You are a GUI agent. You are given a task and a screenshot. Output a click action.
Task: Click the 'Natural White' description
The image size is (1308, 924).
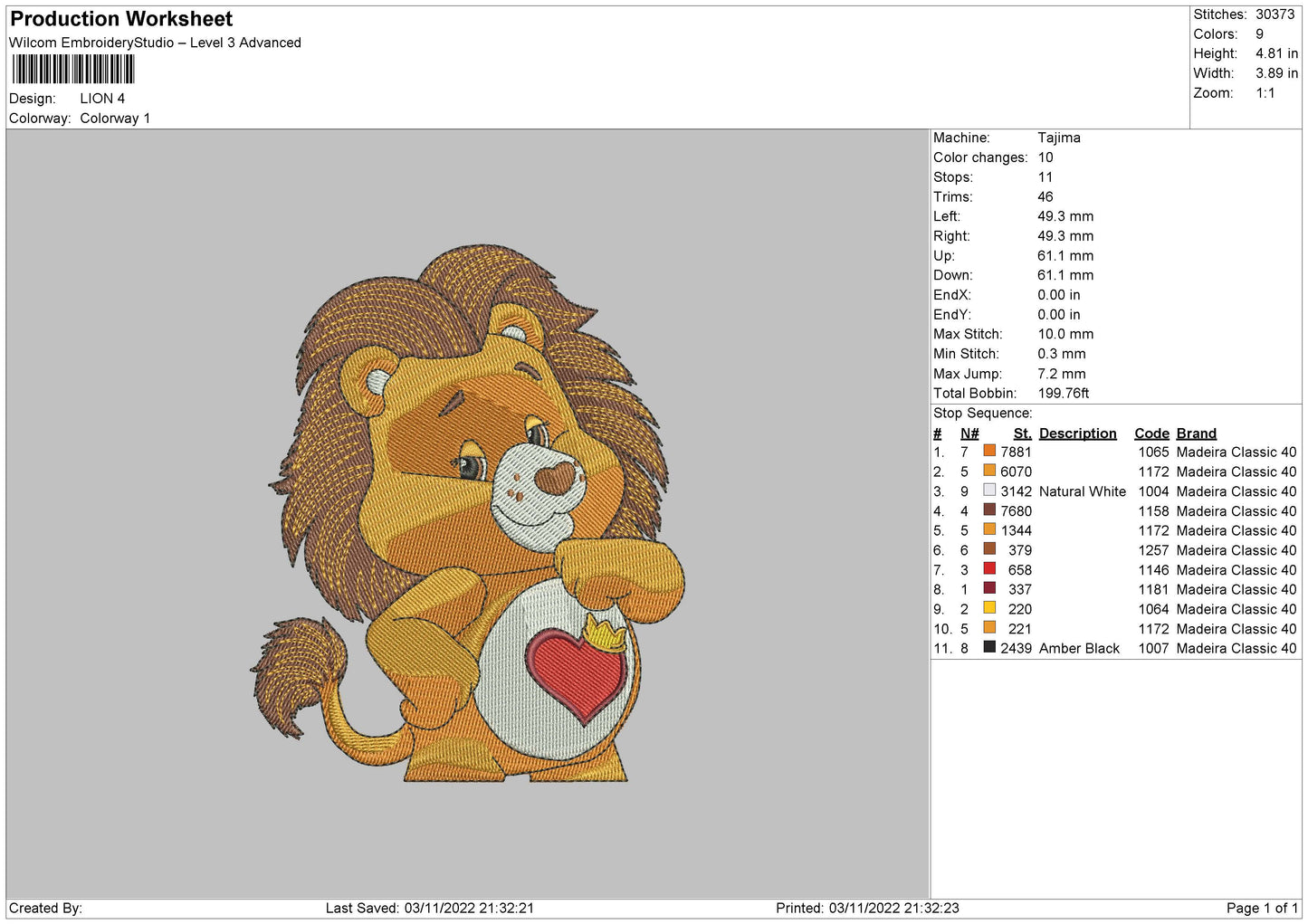tap(1083, 491)
